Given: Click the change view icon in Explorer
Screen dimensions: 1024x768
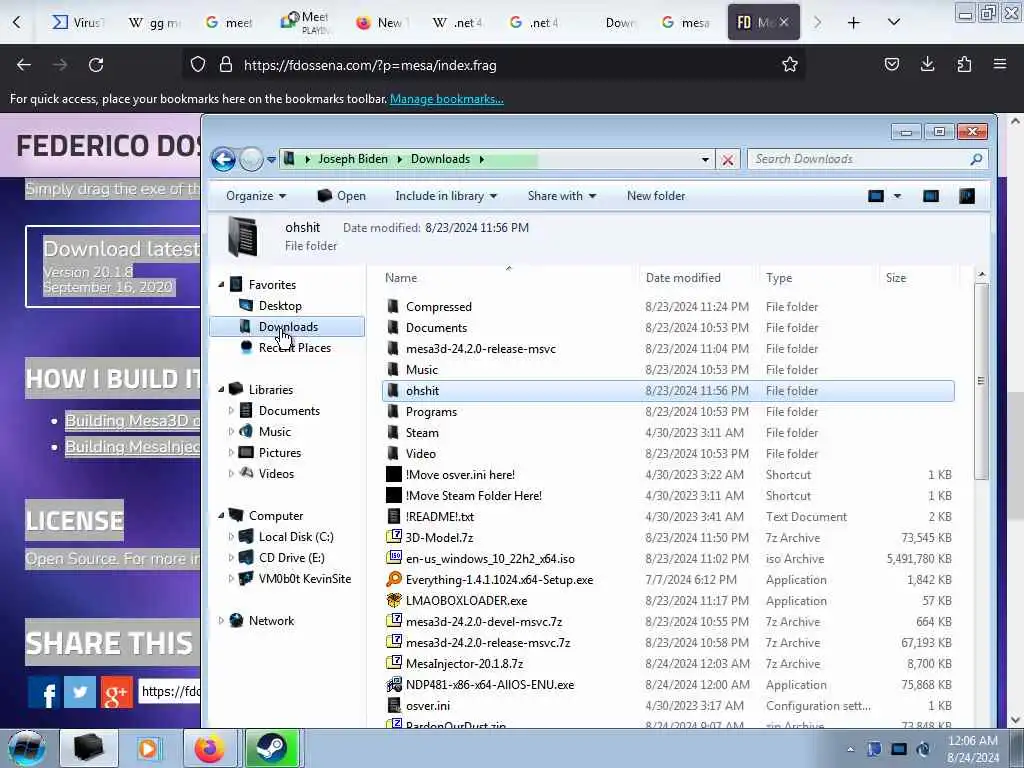Looking at the screenshot, I should point(876,196).
